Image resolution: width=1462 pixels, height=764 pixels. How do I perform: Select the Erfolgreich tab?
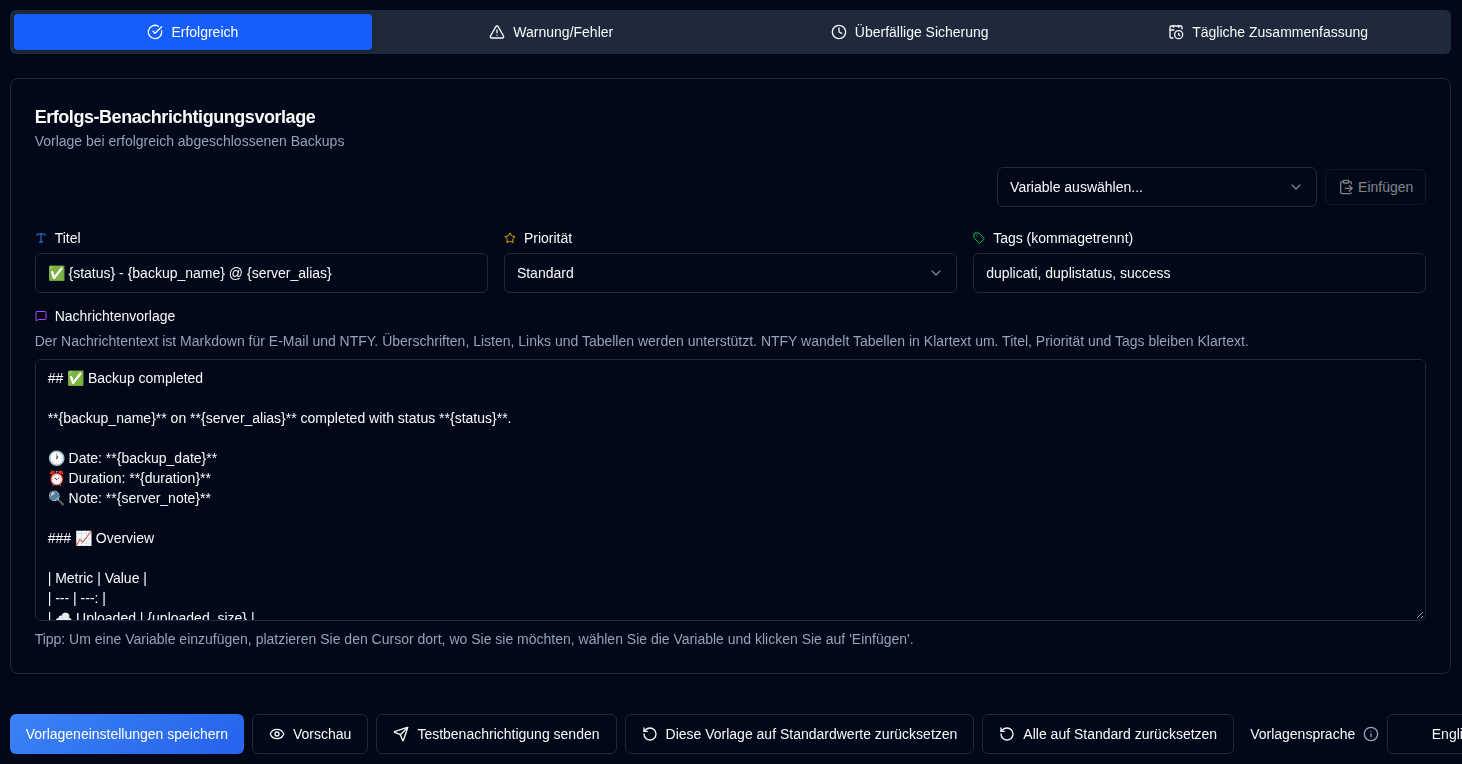193,32
